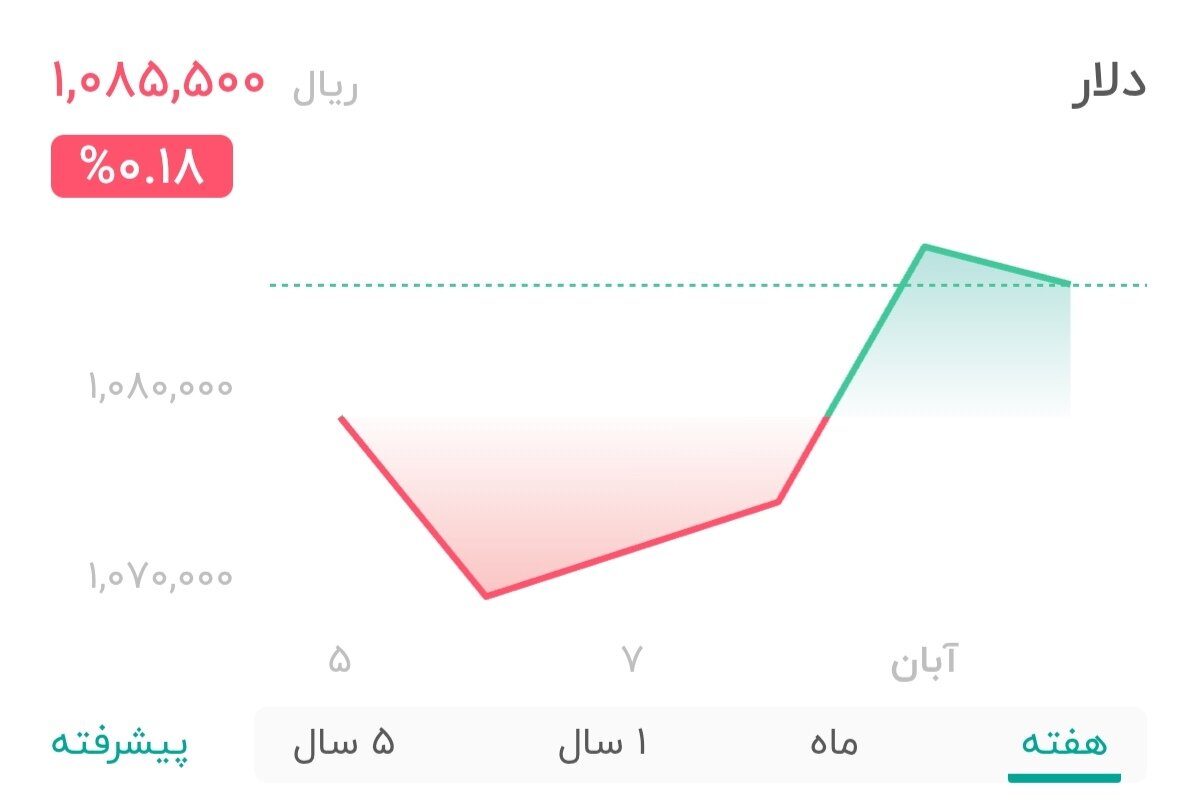Select the ۷ date marker on axis
Screen dimensions: 1198x807
pyautogui.click(x=631, y=659)
